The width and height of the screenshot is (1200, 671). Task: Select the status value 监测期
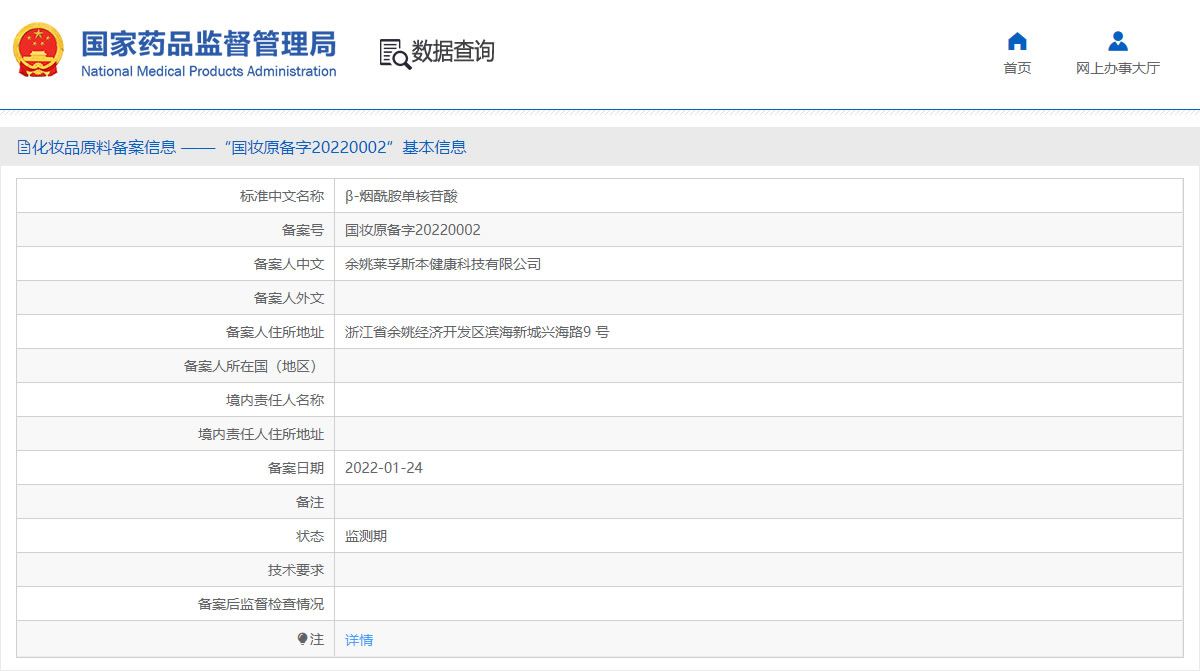pos(366,536)
